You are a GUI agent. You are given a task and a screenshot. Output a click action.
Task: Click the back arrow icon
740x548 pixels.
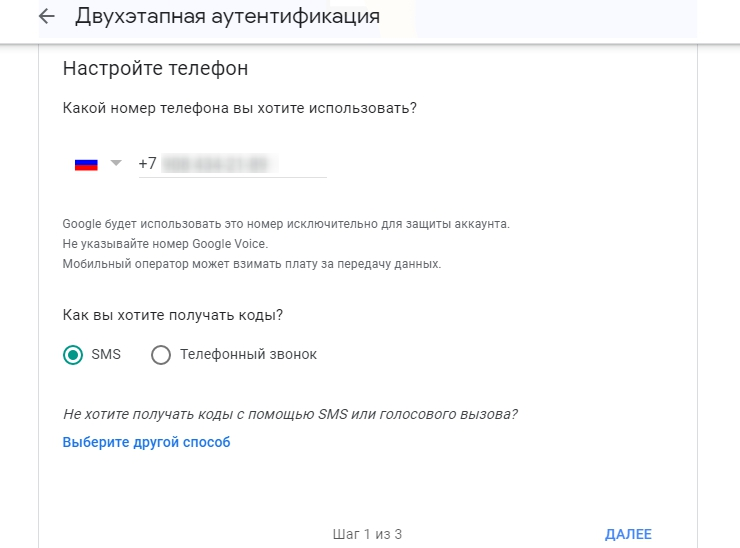[x=46, y=17]
